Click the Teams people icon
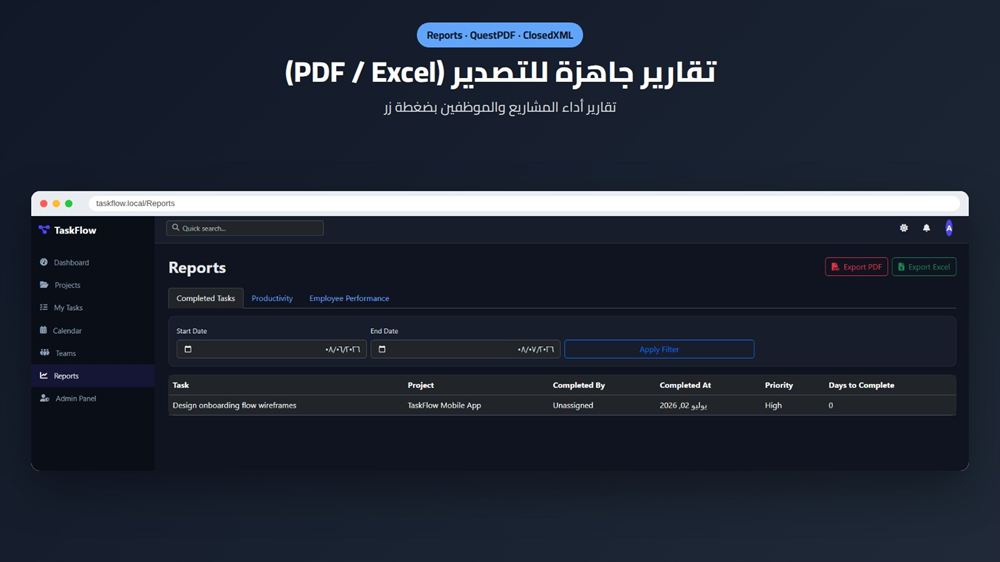This screenshot has width=1000, height=562. click(x=45, y=352)
